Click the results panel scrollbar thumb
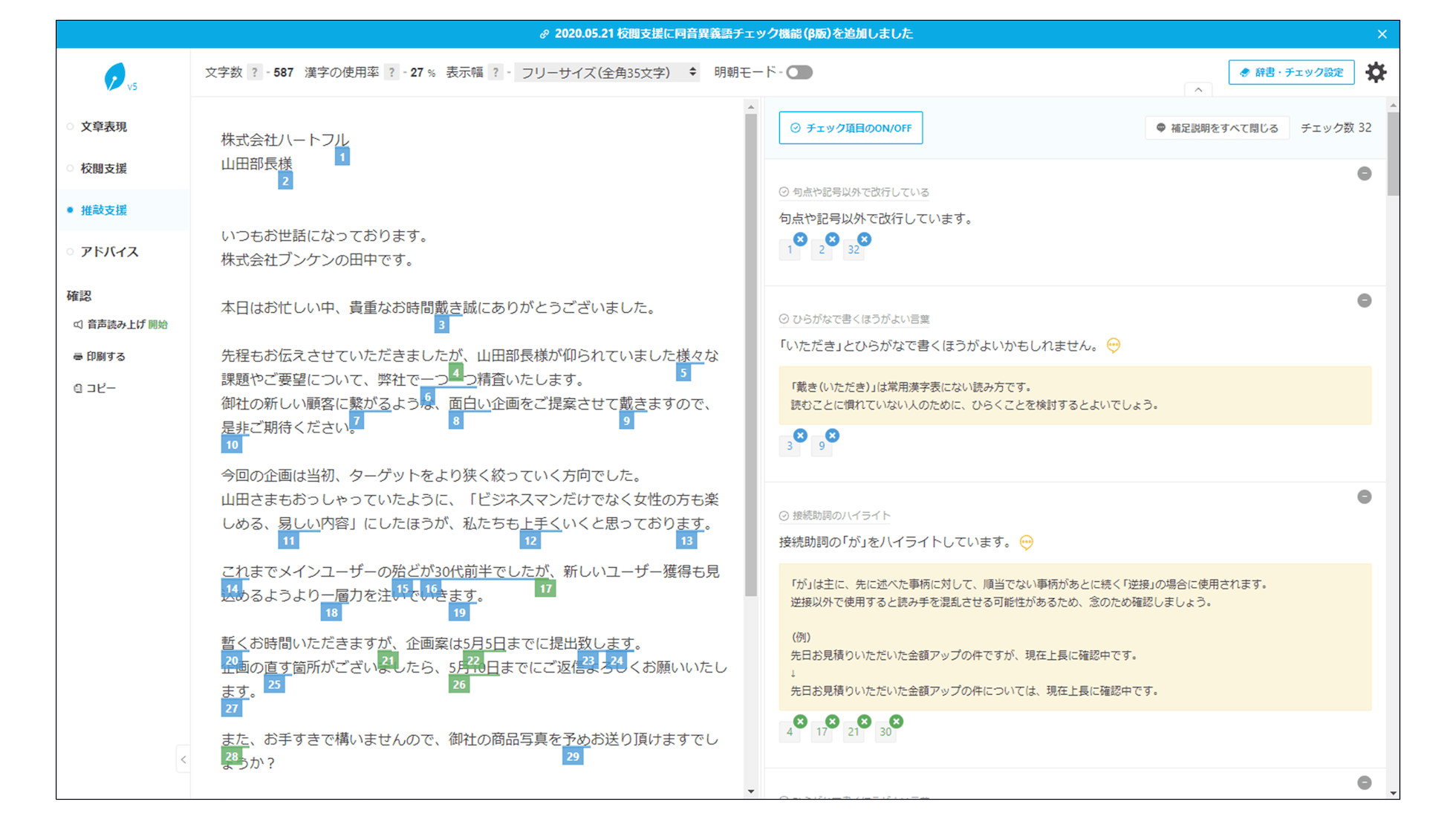The height and width of the screenshot is (819, 1456). pos(1393,153)
